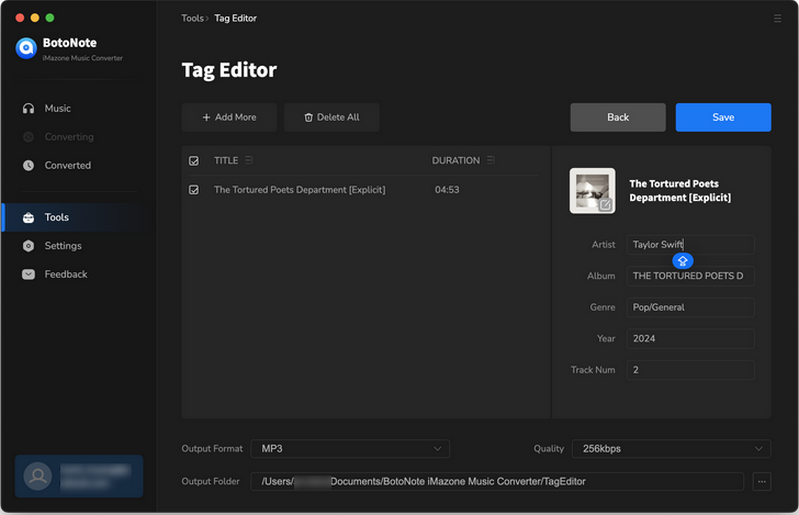Uncheck The Tortured Poets Department track checkbox

click(194, 190)
